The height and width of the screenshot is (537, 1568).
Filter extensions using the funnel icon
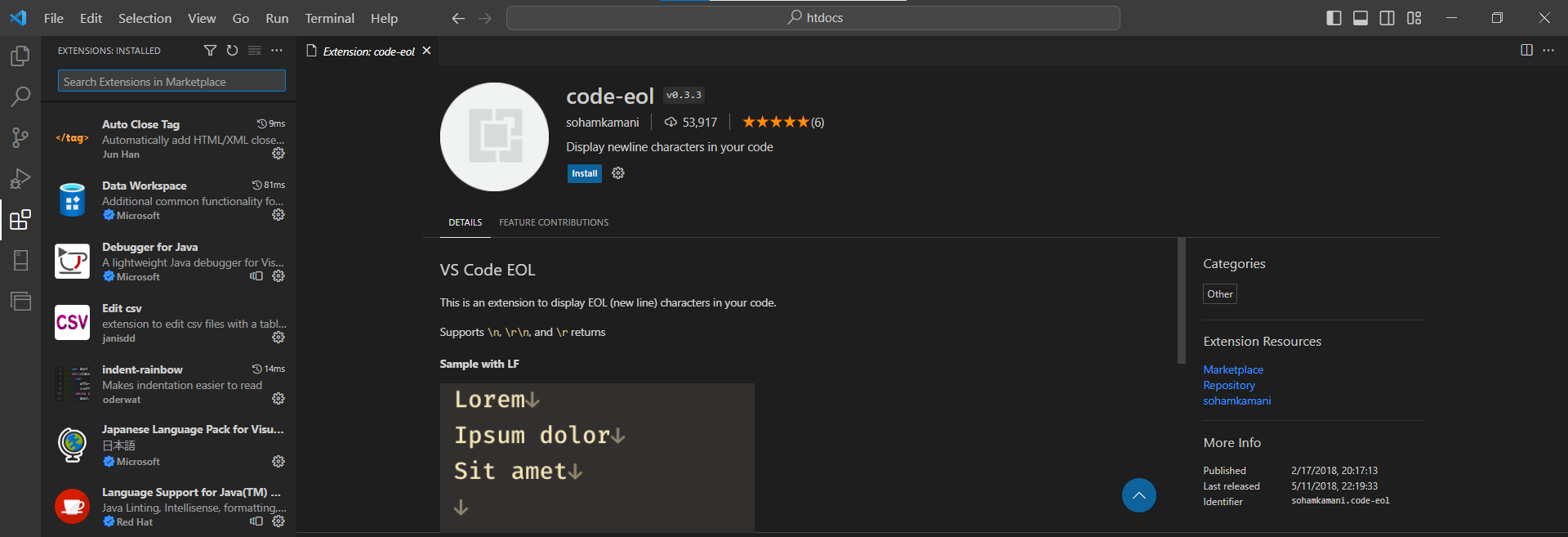click(x=210, y=51)
